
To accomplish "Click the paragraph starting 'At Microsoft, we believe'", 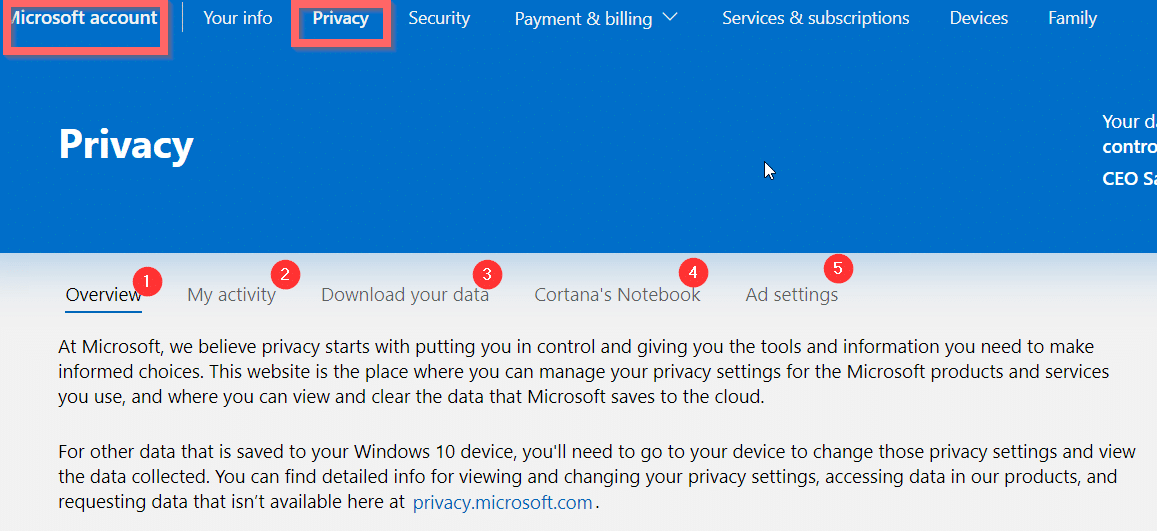I will coord(584,372).
